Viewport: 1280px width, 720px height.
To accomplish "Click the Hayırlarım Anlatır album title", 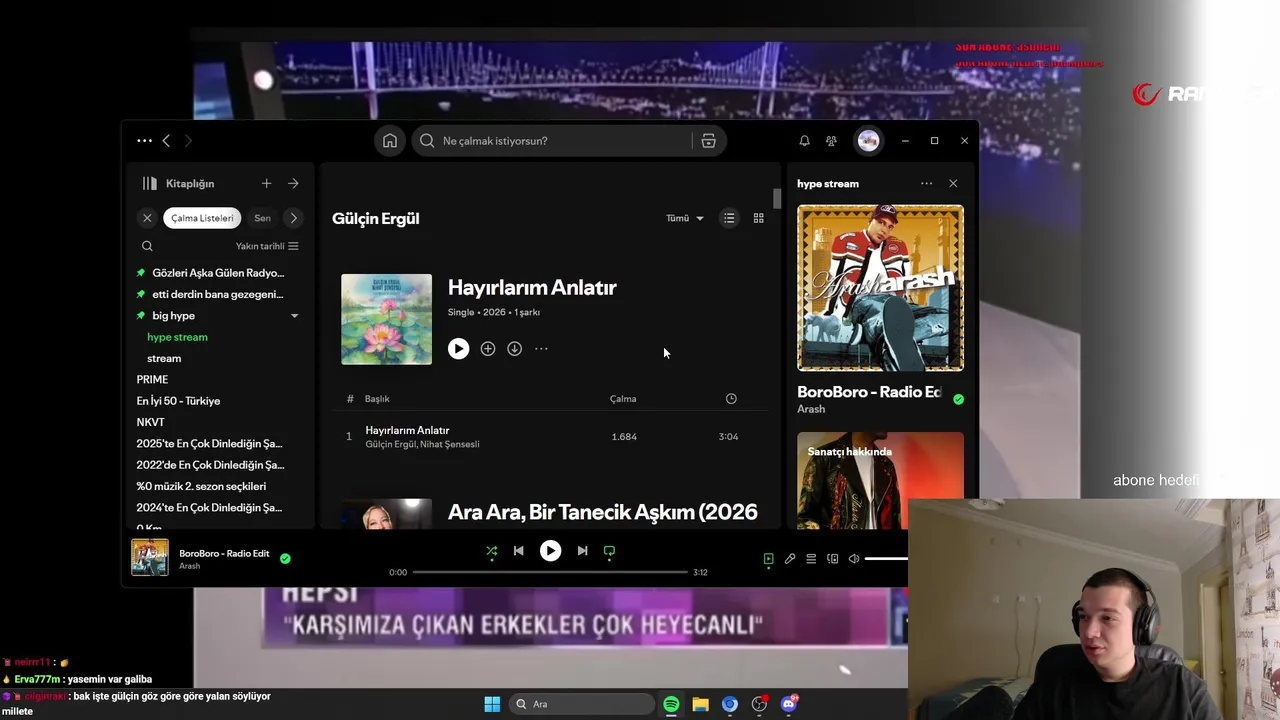I will [x=532, y=287].
